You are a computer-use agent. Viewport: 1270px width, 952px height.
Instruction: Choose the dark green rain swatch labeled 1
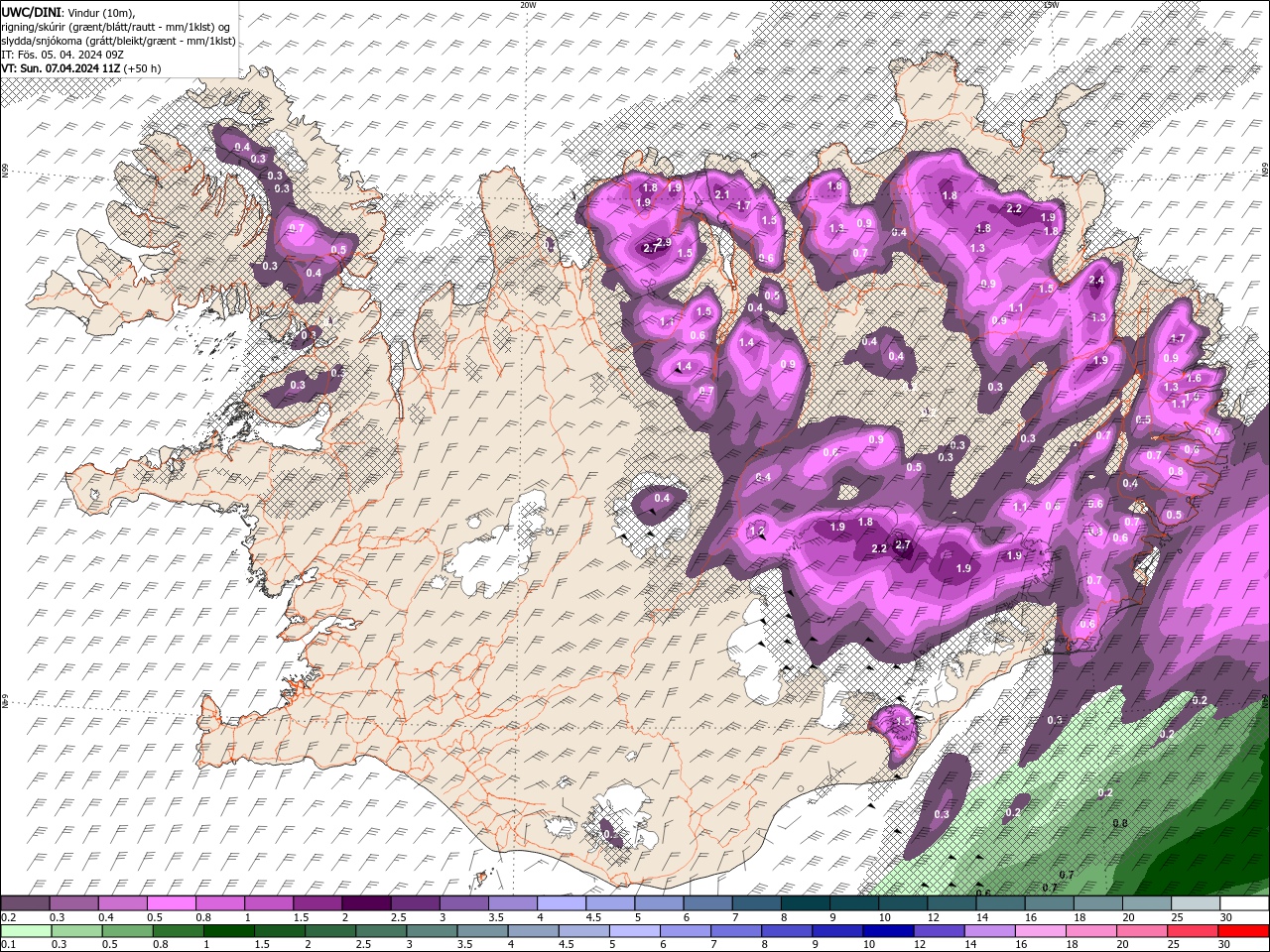pos(229,930)
